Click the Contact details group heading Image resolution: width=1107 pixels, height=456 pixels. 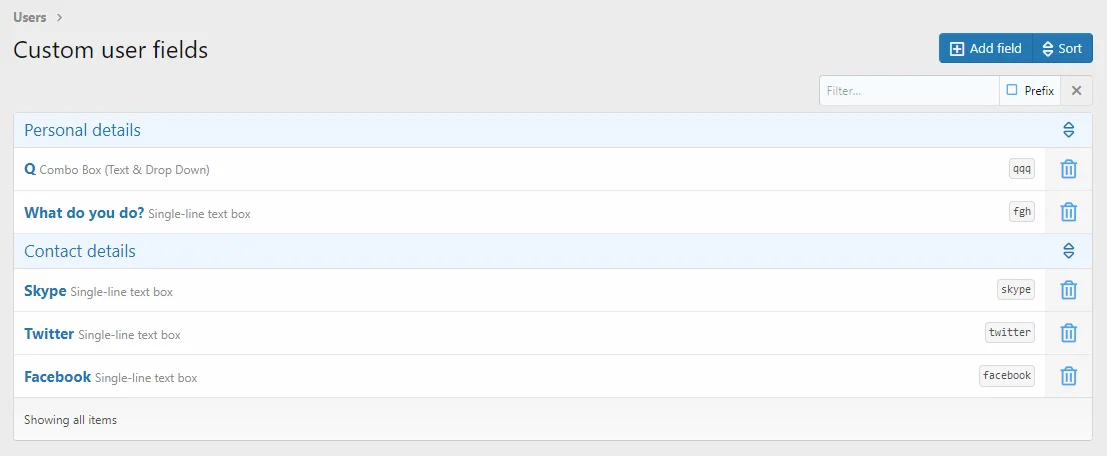[80, 251]
